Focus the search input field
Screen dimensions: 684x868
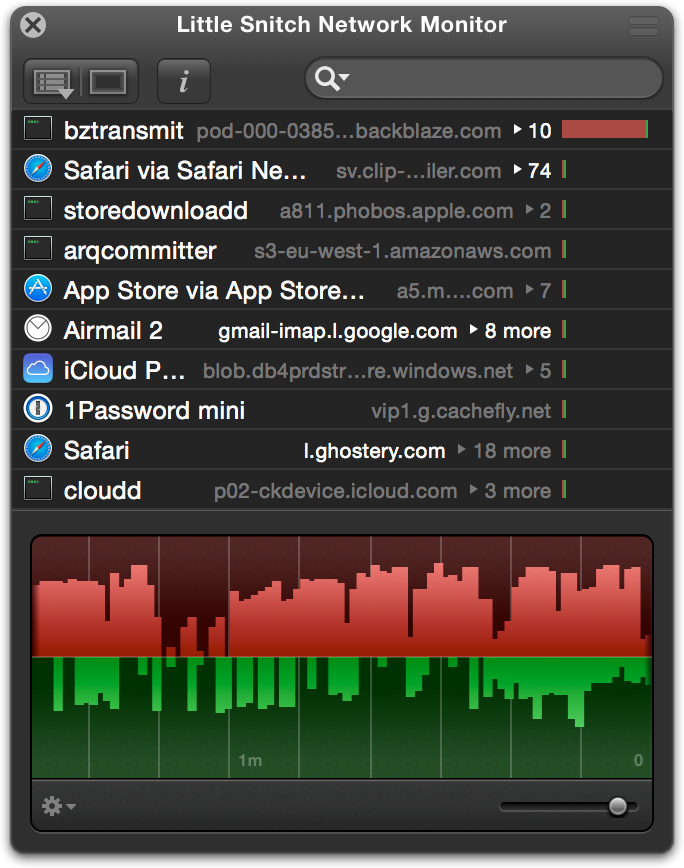(484, 78)
